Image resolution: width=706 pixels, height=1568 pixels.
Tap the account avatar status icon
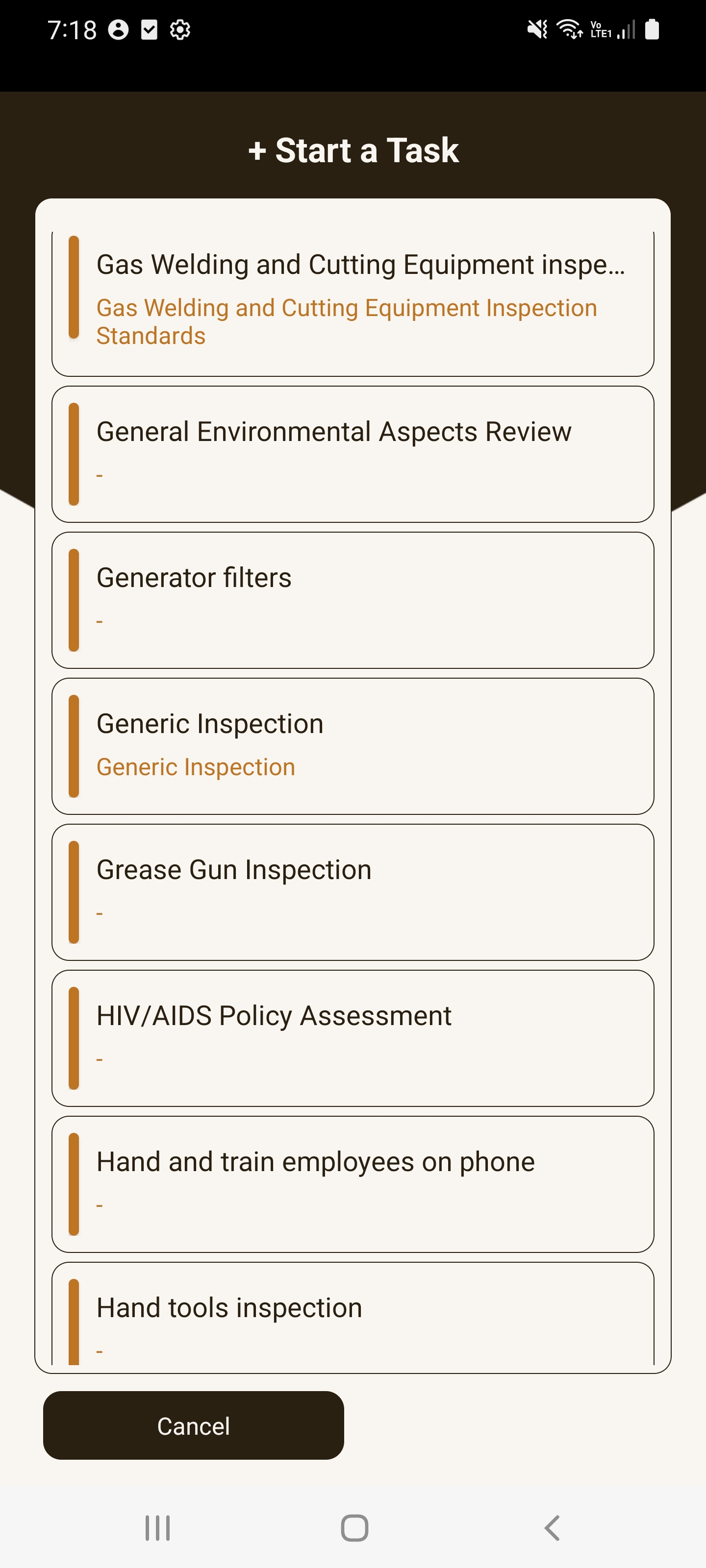pyautogui.click(x=118, y=30)
